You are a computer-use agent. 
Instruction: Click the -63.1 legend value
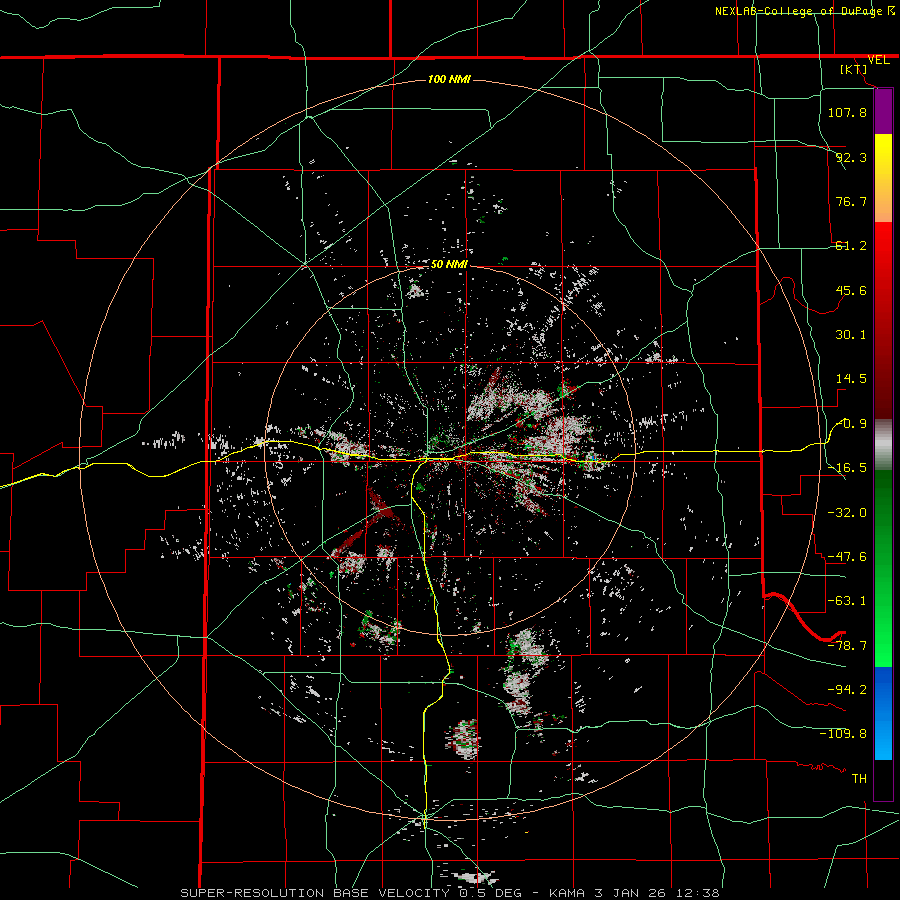pyautogui.click(x=847, y=601)
